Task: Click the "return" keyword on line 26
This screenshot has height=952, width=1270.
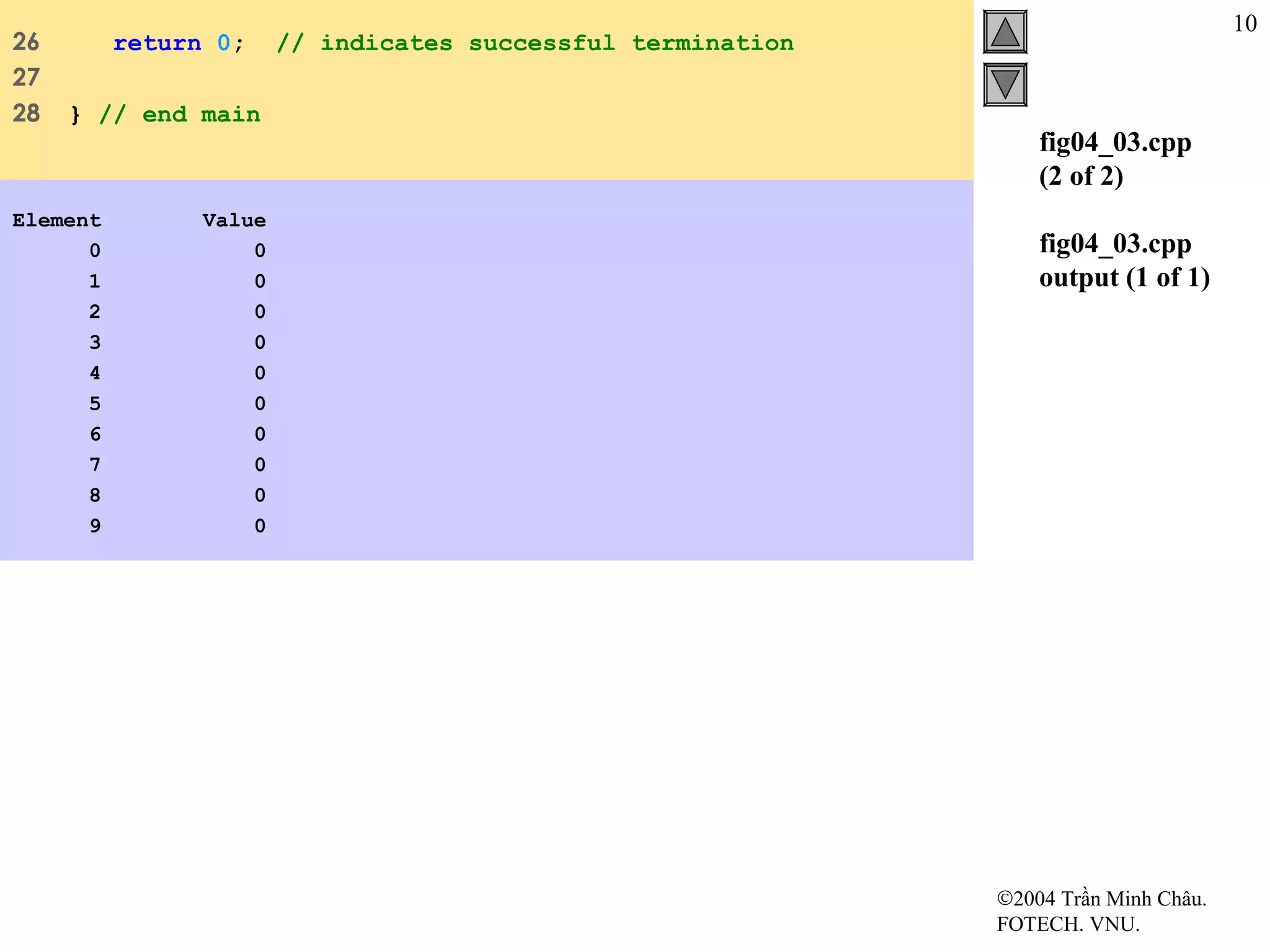Action: (x=157, y=43)
